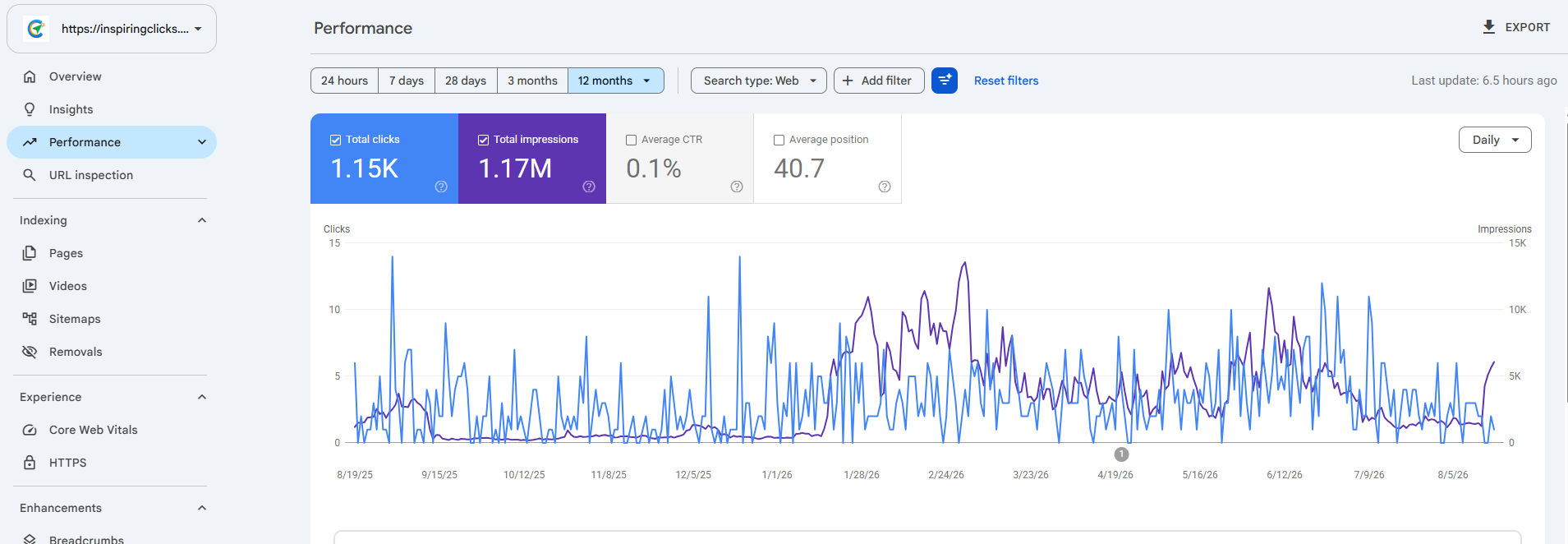Select the 3 months date range
The width and height of the screenshot is (1568, 544).
532,81
